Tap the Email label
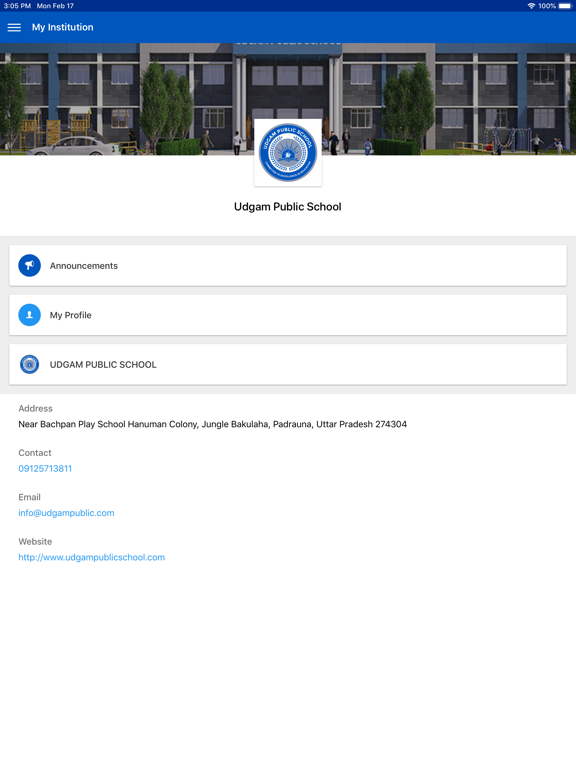 [29, 497]
